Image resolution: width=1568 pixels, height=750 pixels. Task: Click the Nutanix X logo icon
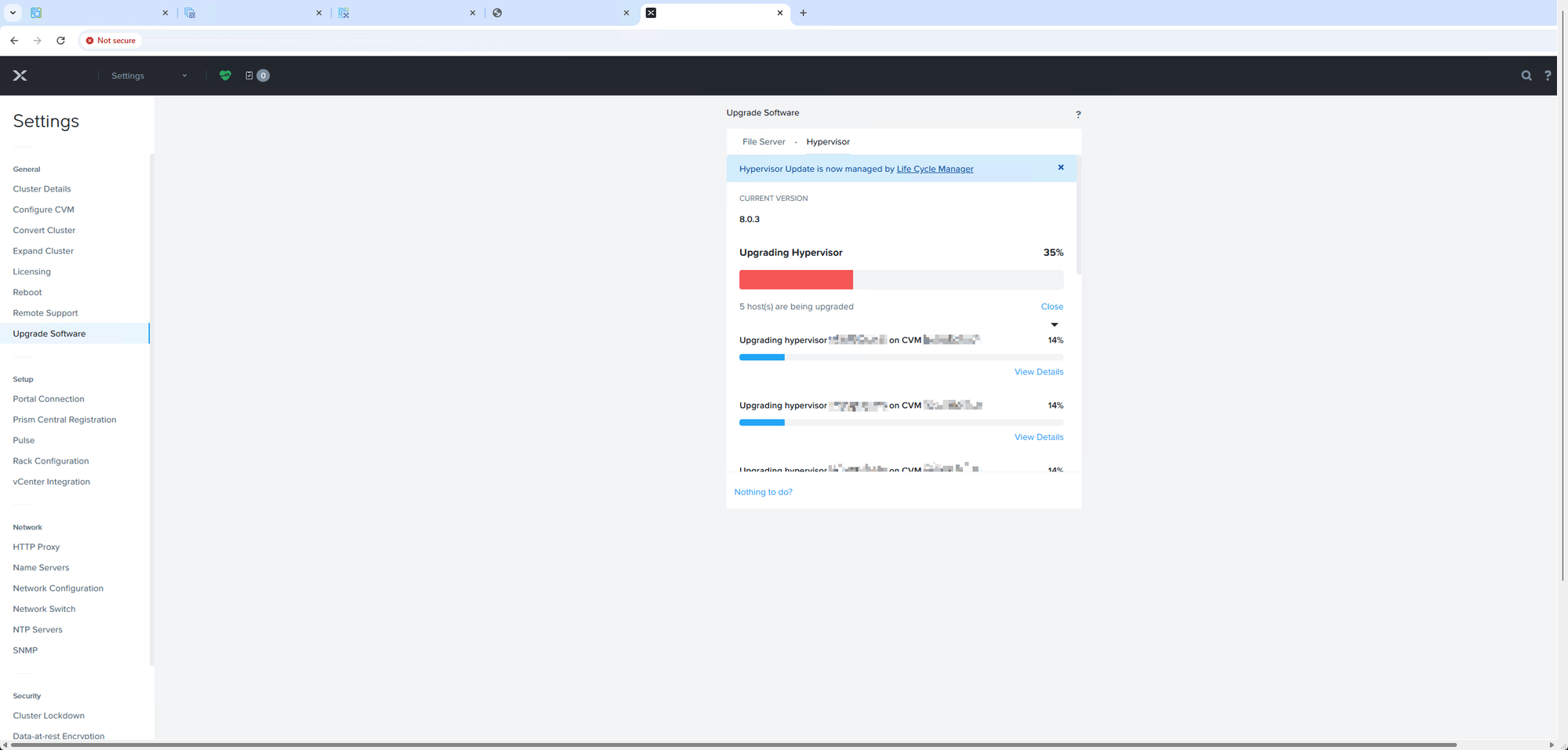(x=20, y=75)
